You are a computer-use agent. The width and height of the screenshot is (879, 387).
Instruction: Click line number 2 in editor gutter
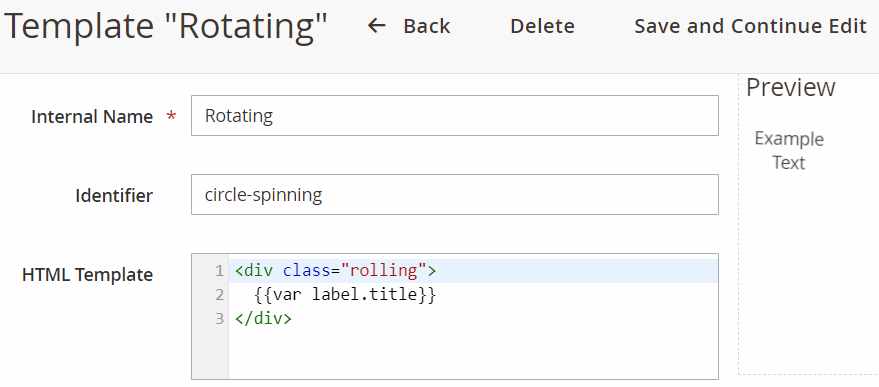(219, 296)
